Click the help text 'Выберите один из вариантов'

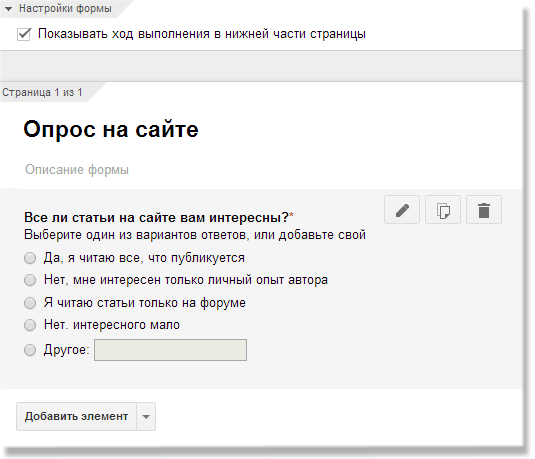[195, 235]
